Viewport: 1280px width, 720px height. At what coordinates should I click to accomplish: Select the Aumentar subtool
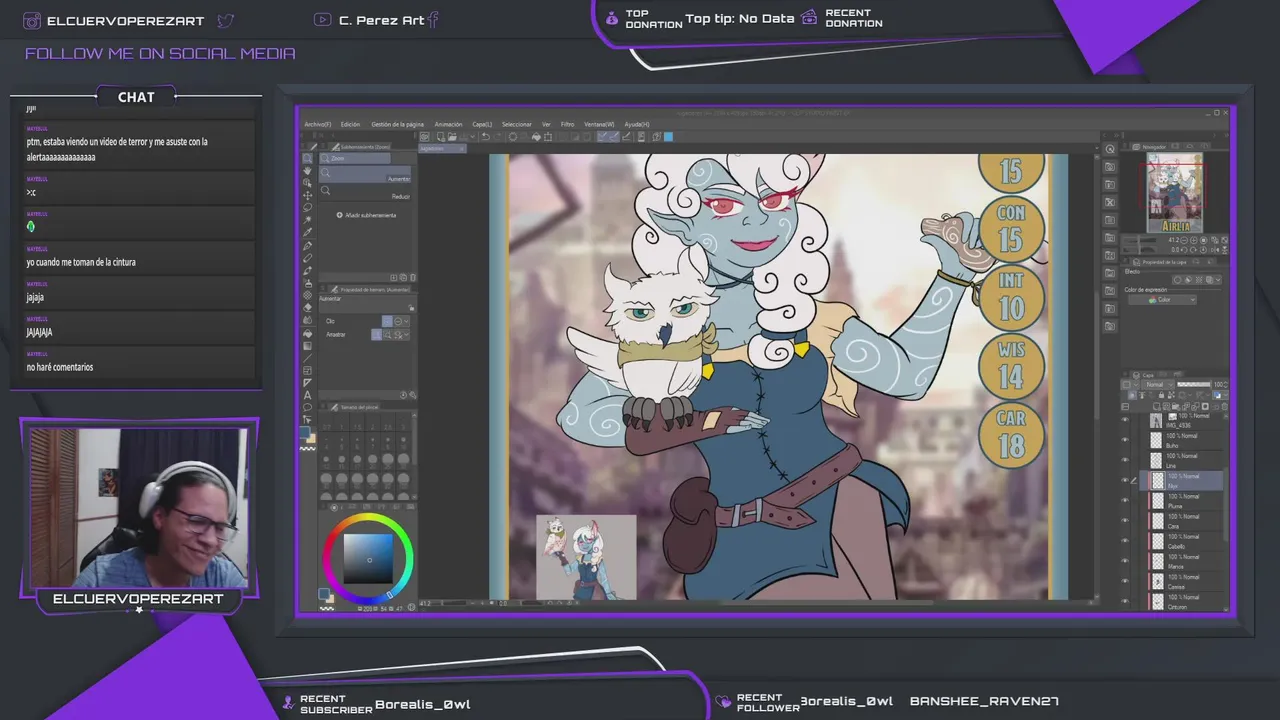365,175
